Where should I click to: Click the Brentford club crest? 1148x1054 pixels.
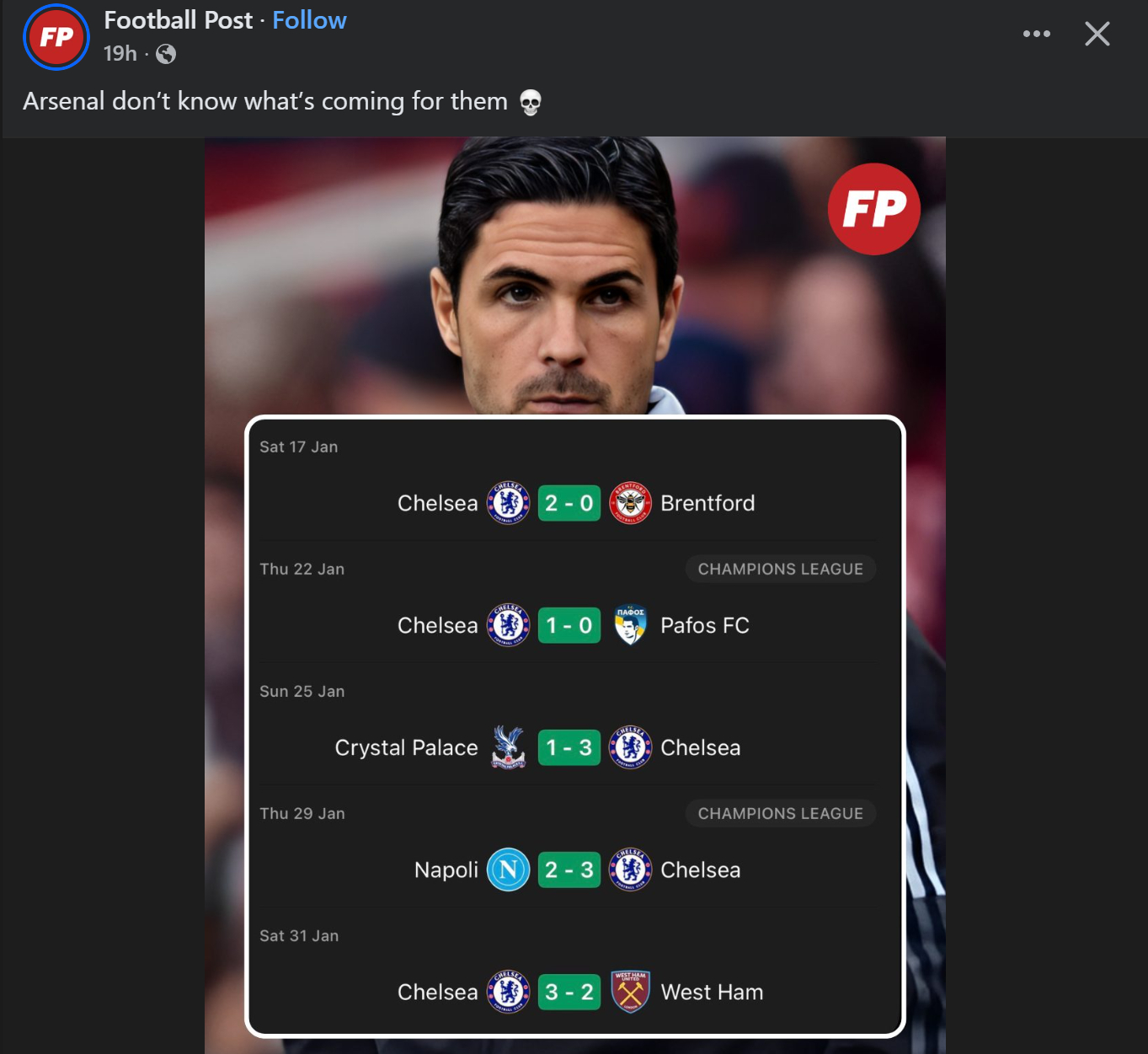point(630,503)
